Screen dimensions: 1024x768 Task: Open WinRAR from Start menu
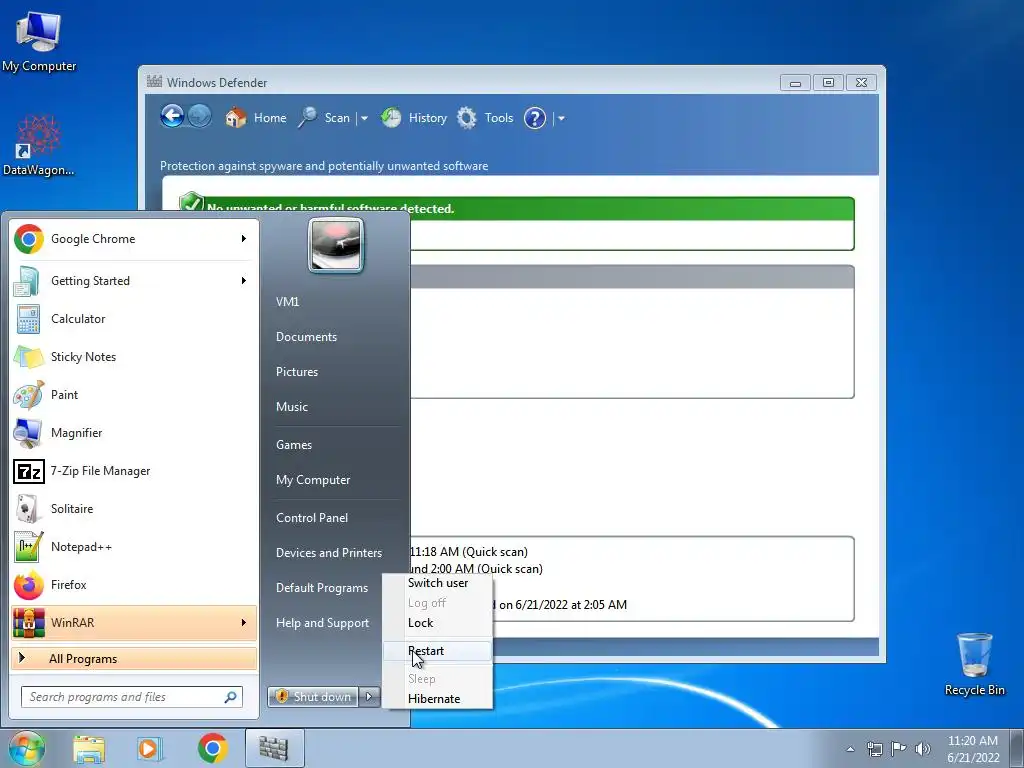(134, 622)
